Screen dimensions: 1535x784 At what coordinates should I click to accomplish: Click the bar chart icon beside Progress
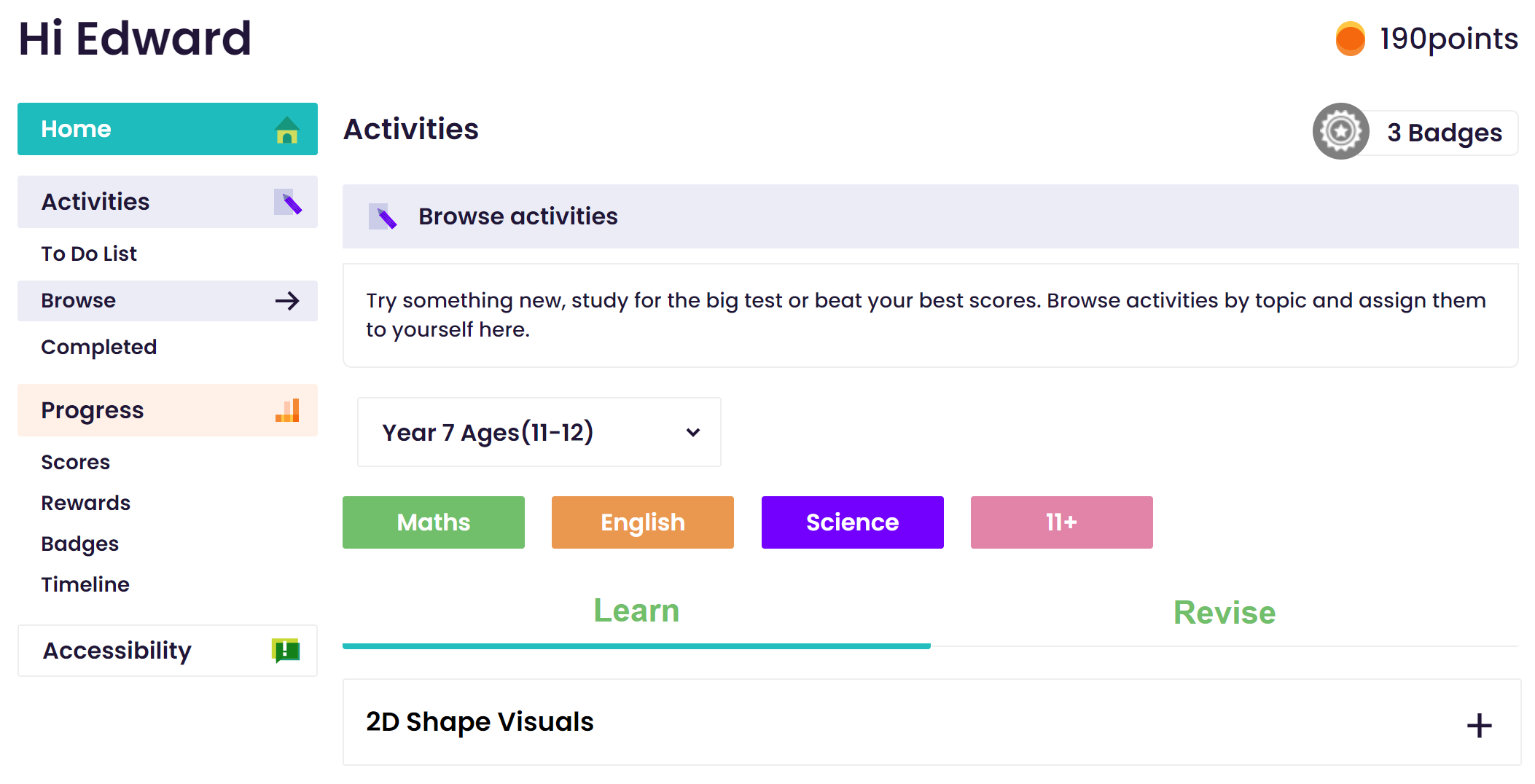(287, 410)
